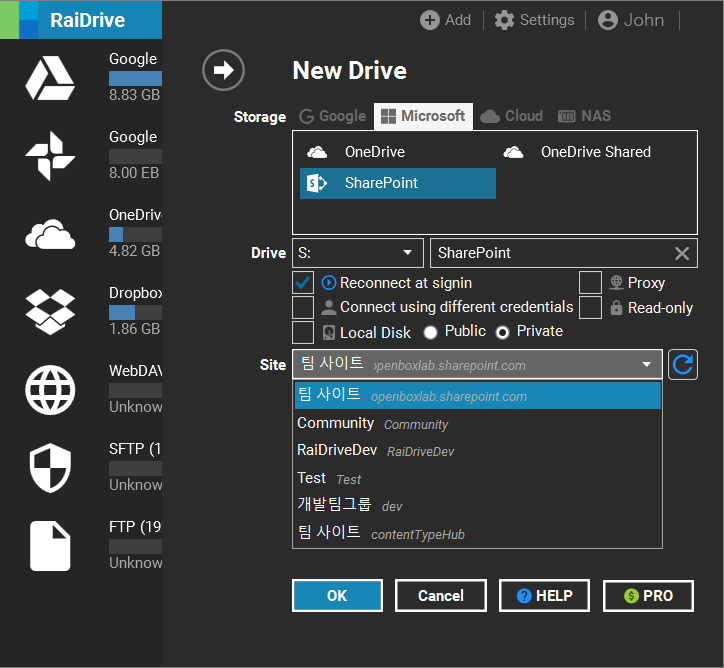Screen dimensions: 724x668
Task: Click the John user account icon
Action: coord(608,20)
